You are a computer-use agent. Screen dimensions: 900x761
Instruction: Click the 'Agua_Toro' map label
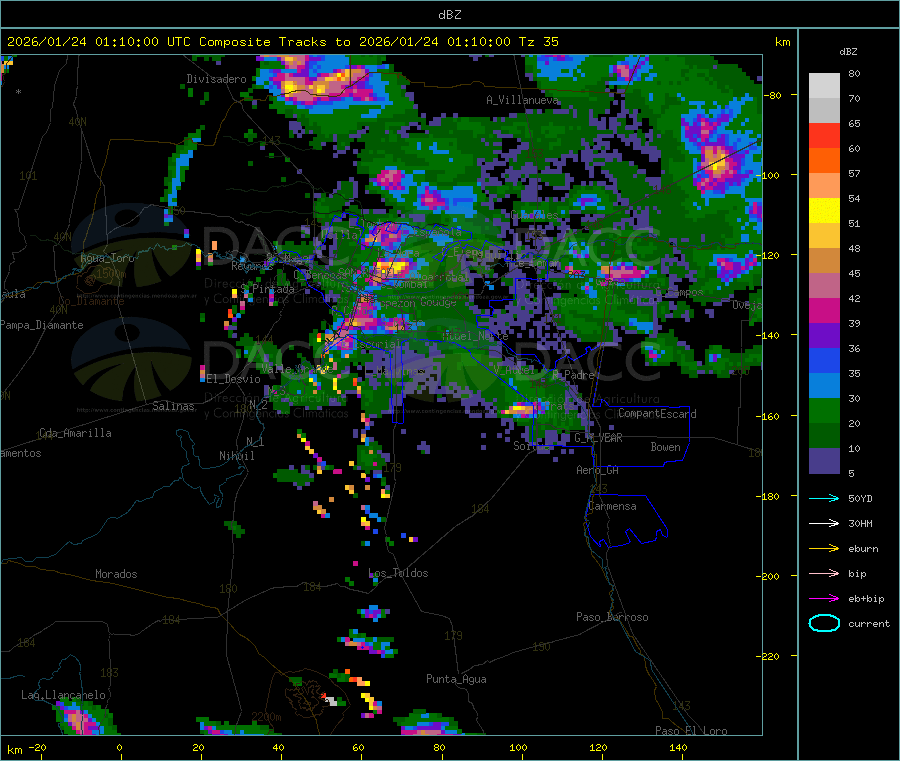pyautogui.click(x=107, y=258)
